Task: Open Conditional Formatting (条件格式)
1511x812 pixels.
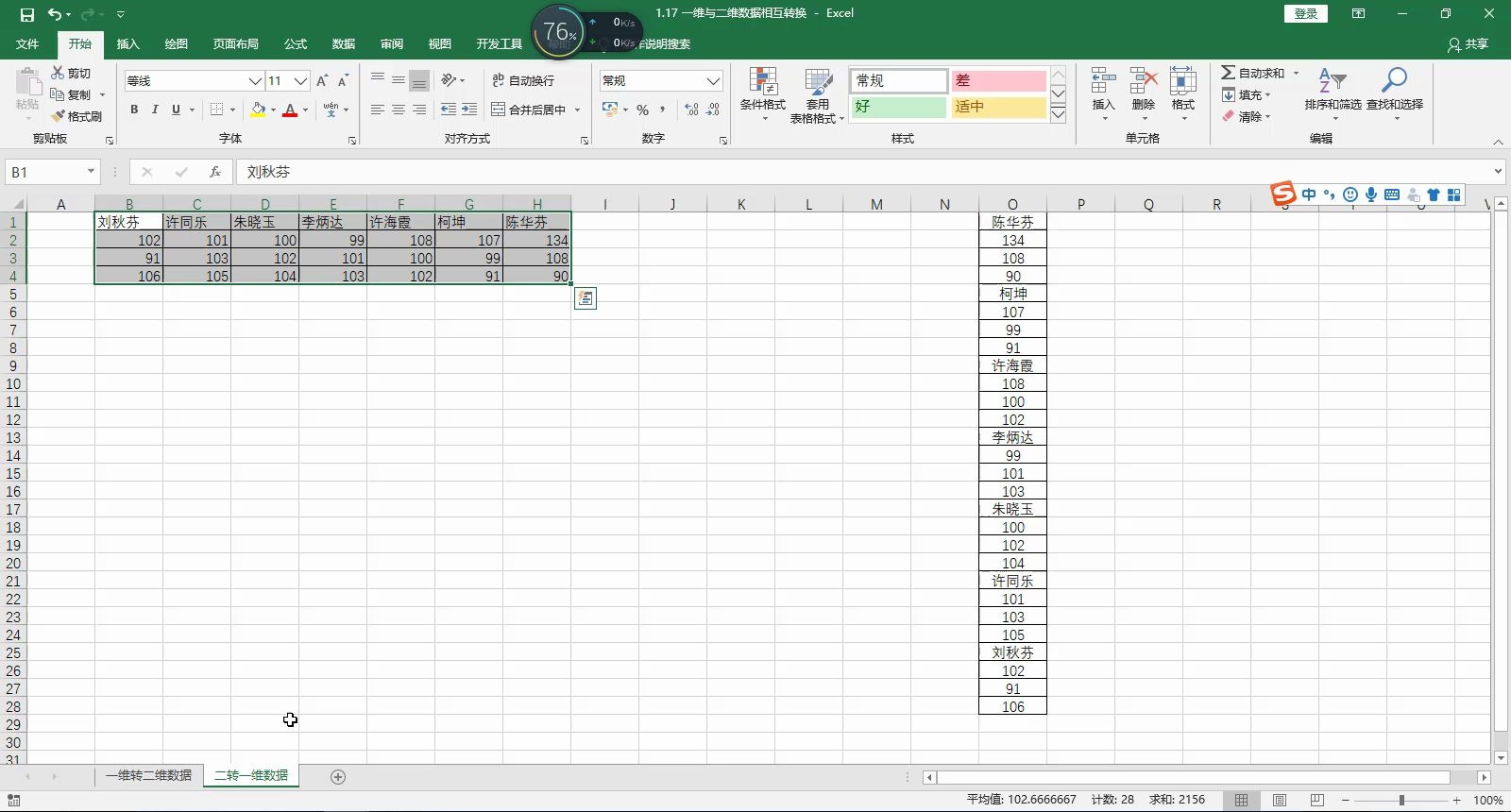Action: (x=763, y=94)
